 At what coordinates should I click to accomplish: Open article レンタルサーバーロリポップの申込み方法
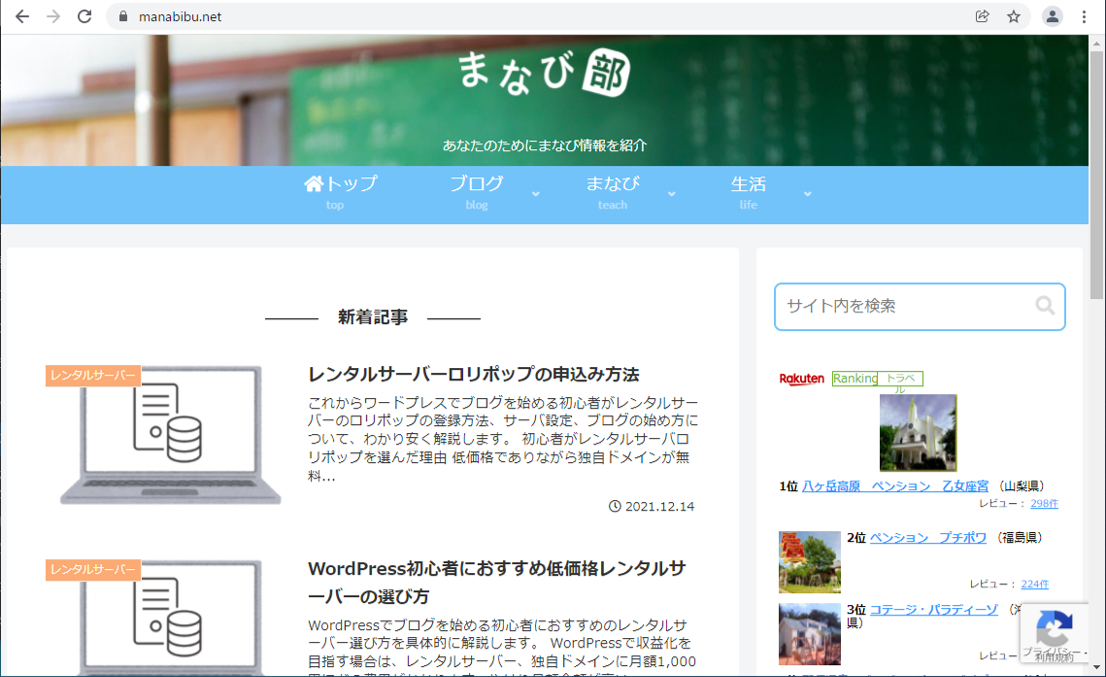[473, 374]
